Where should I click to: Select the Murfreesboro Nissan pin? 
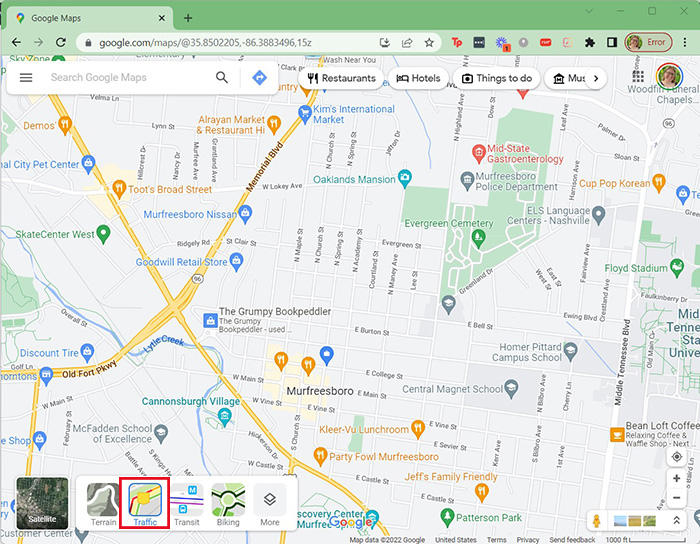tap(245, 214)
